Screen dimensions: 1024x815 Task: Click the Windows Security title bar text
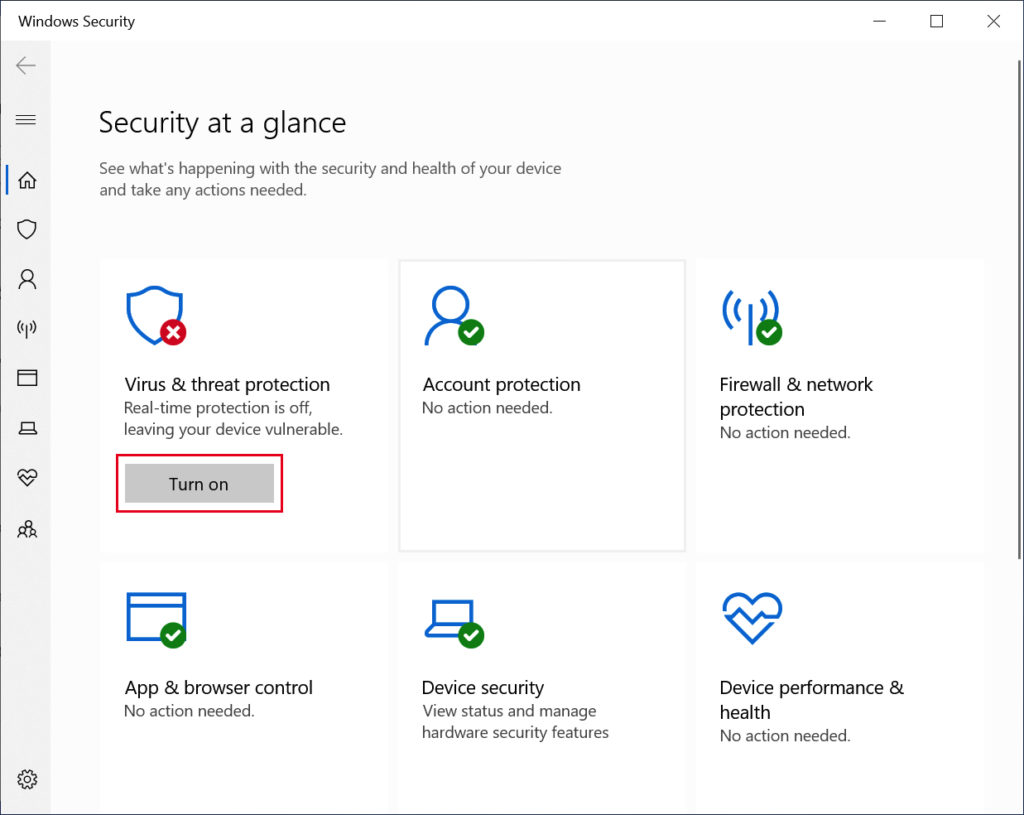pyautogui.click(x=76, y=20)
